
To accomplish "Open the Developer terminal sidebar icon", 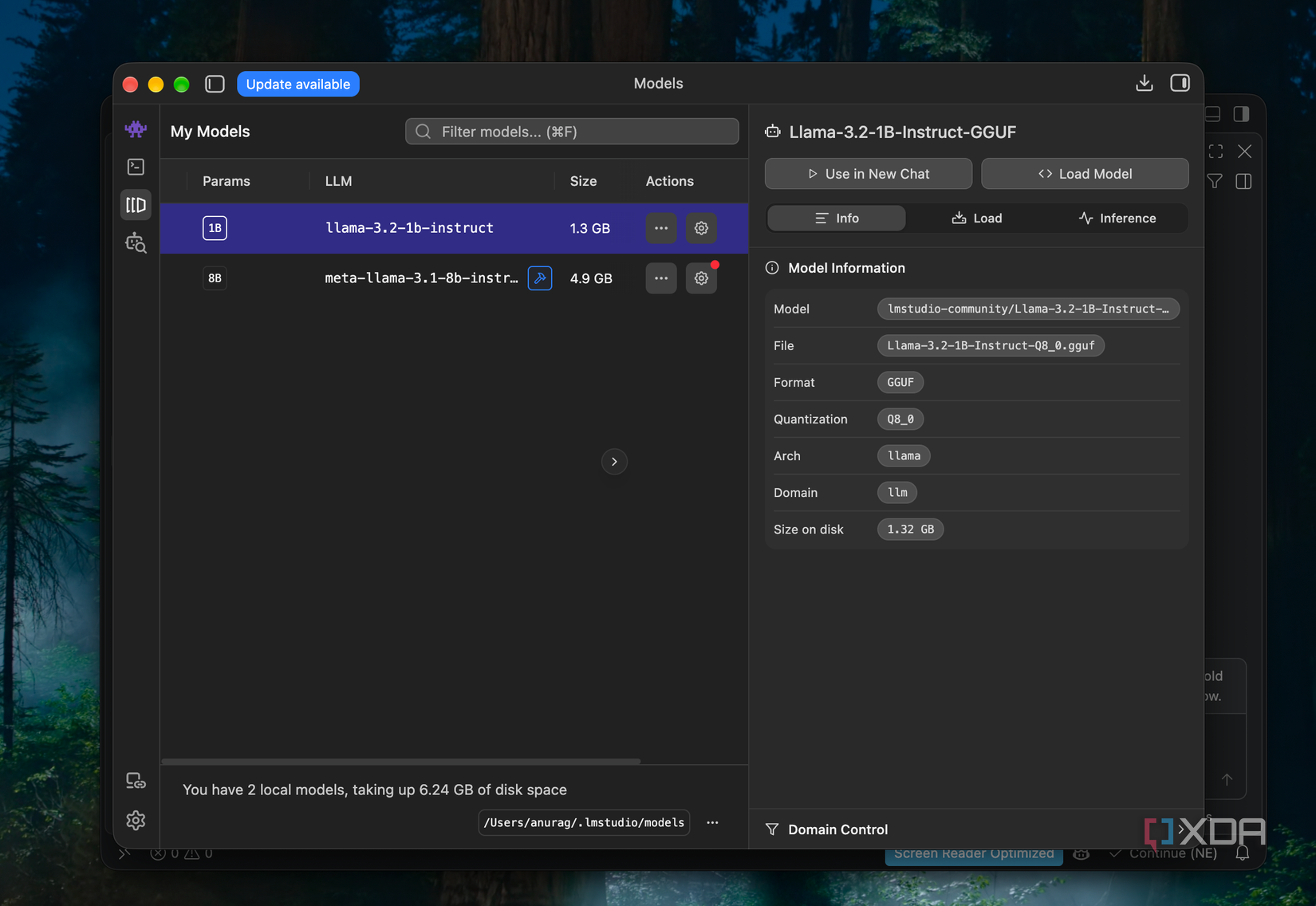I will tap(136, 167).
